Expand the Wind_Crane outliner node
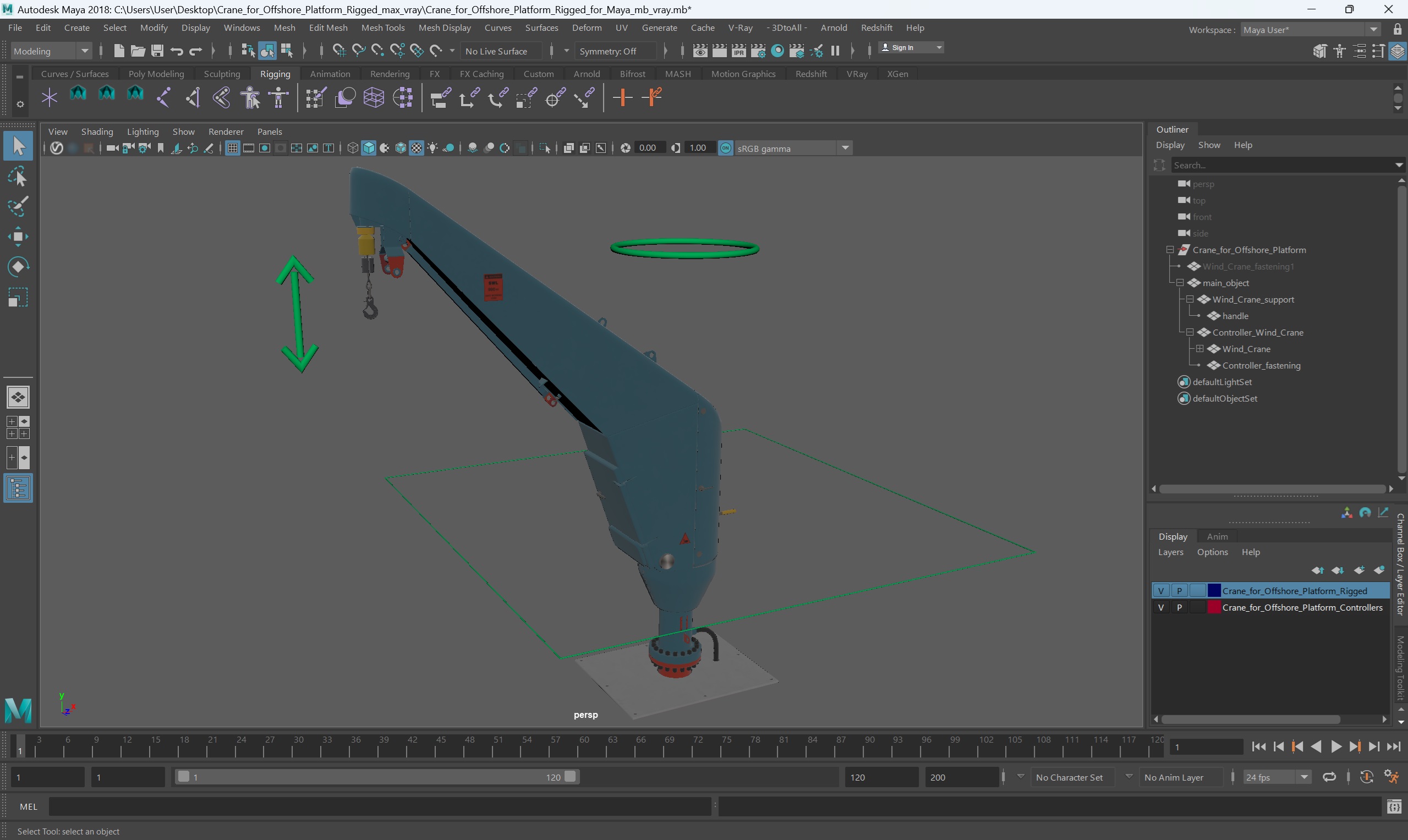The width and height of the screenshot is (1408, 840). pos(1199,349)
